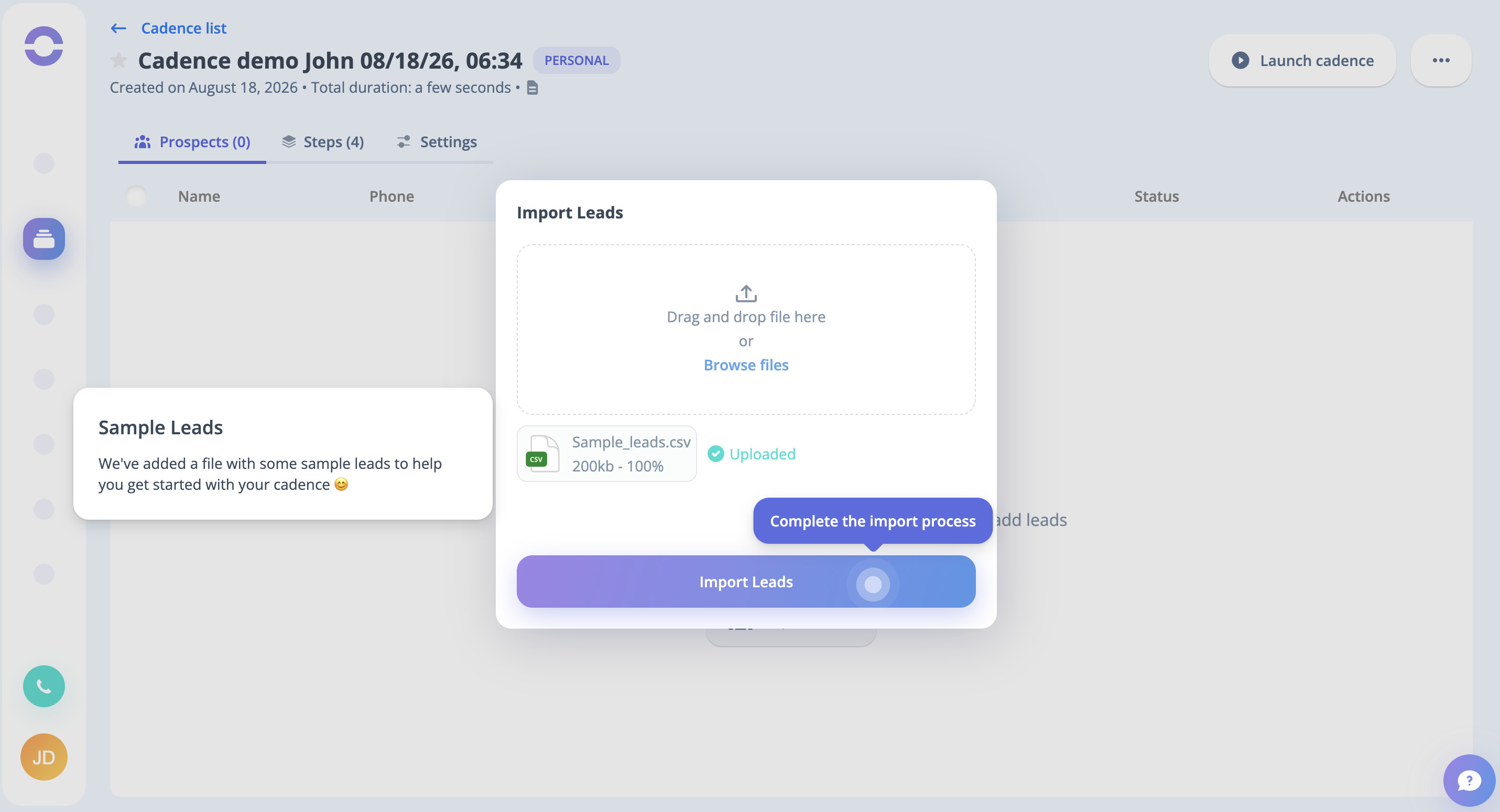Click the CSV file icon
Screen dimensions: 1500x812
[x=541, y=454]
